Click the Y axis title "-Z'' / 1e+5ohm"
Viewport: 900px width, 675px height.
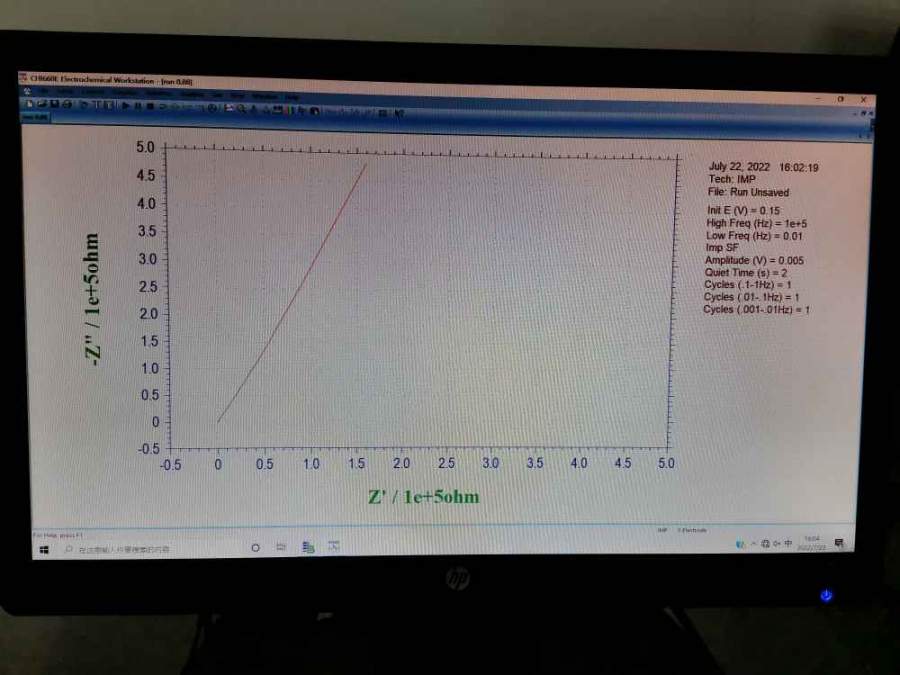pyautogui.click(x=92, y=299)
